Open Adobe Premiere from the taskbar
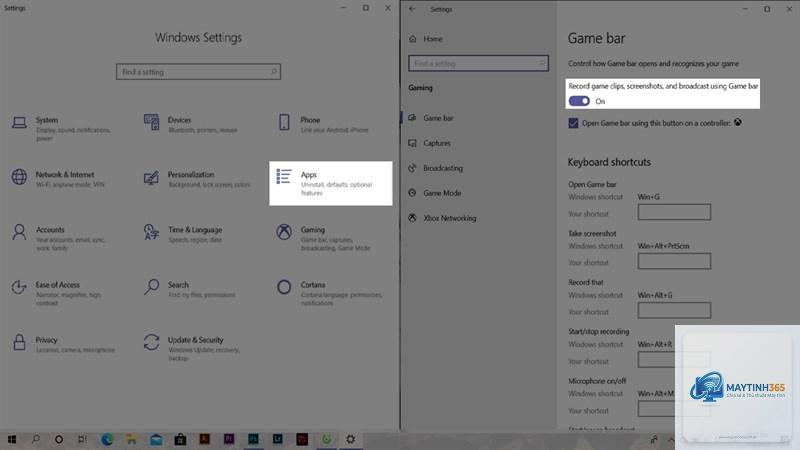Screen dimensions: 800x450 point(229,439)
